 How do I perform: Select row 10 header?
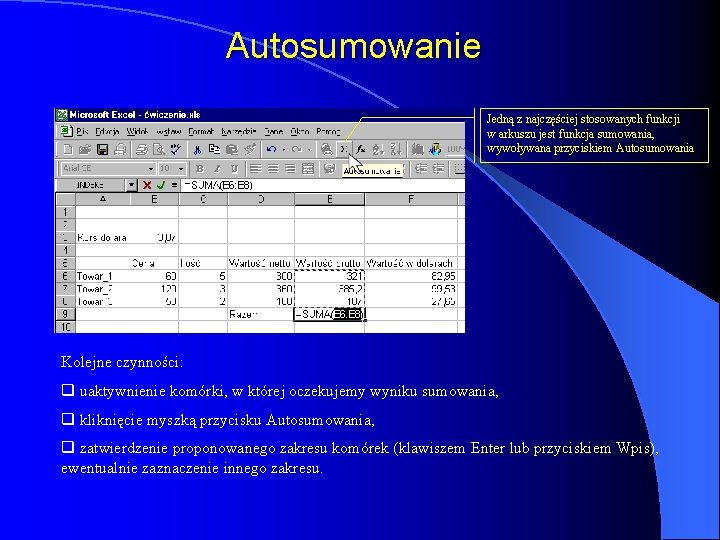point(66,326)
